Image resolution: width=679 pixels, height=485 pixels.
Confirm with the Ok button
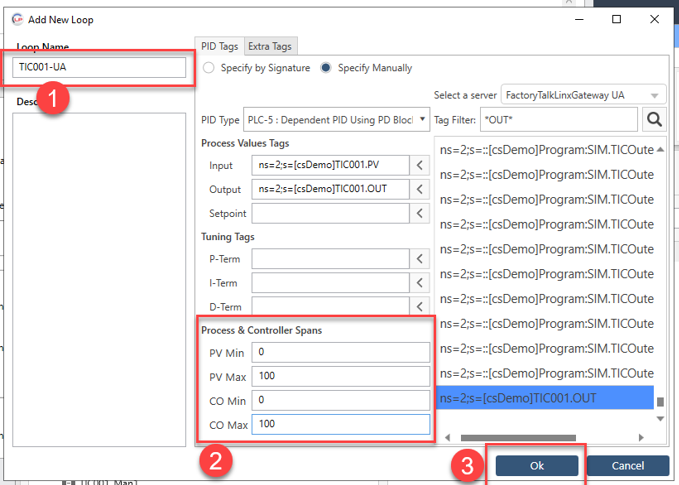click(537, 466)
